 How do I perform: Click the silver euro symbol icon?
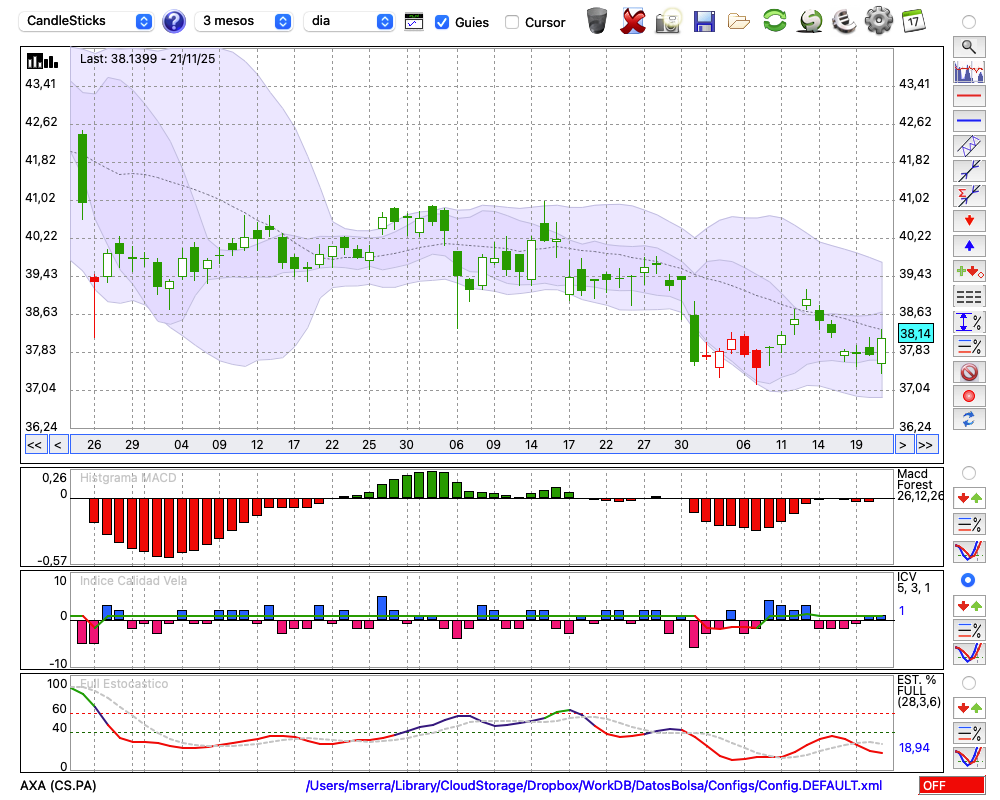844,21
